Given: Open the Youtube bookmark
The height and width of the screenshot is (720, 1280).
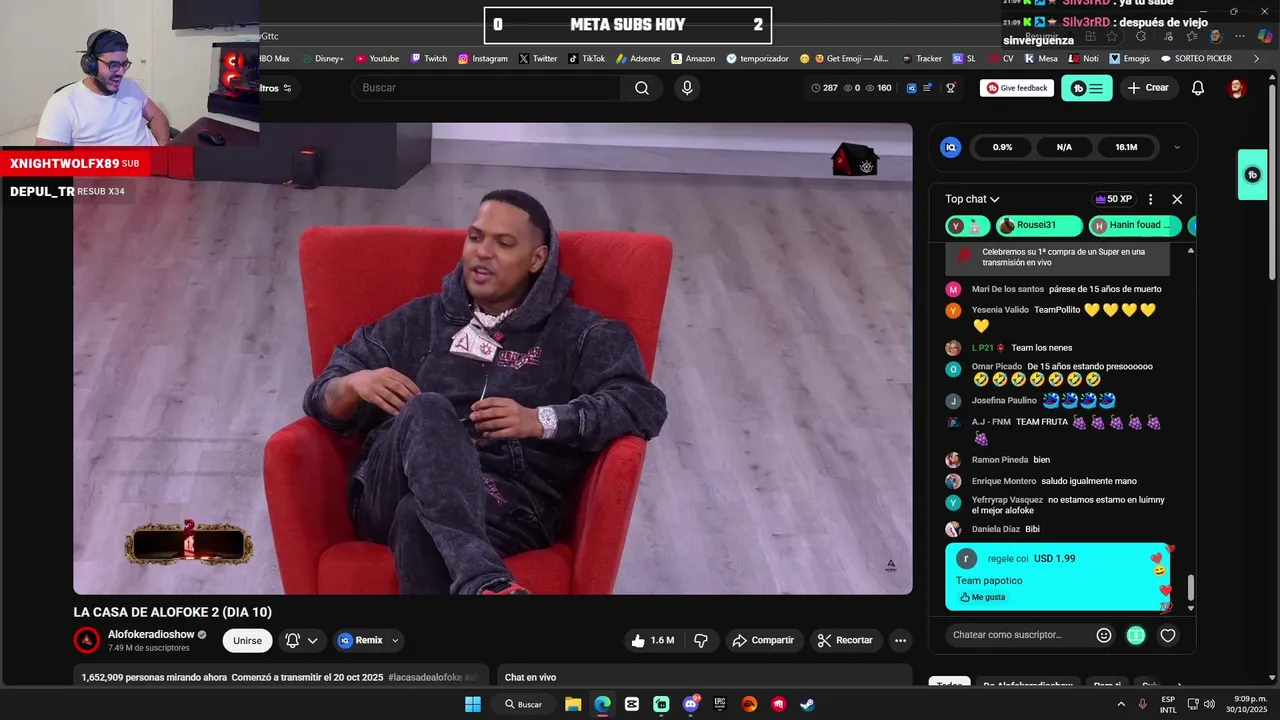Looking at the screenshot, I should tap(377, 59).
